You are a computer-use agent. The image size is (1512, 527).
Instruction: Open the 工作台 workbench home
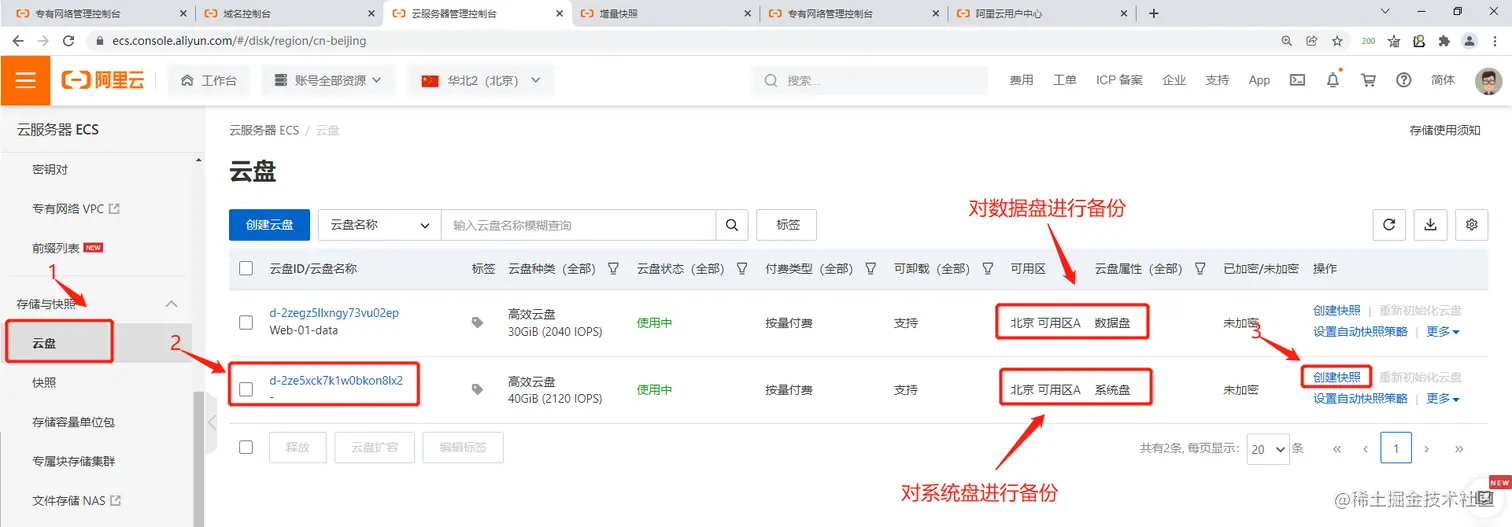(209, 80)
